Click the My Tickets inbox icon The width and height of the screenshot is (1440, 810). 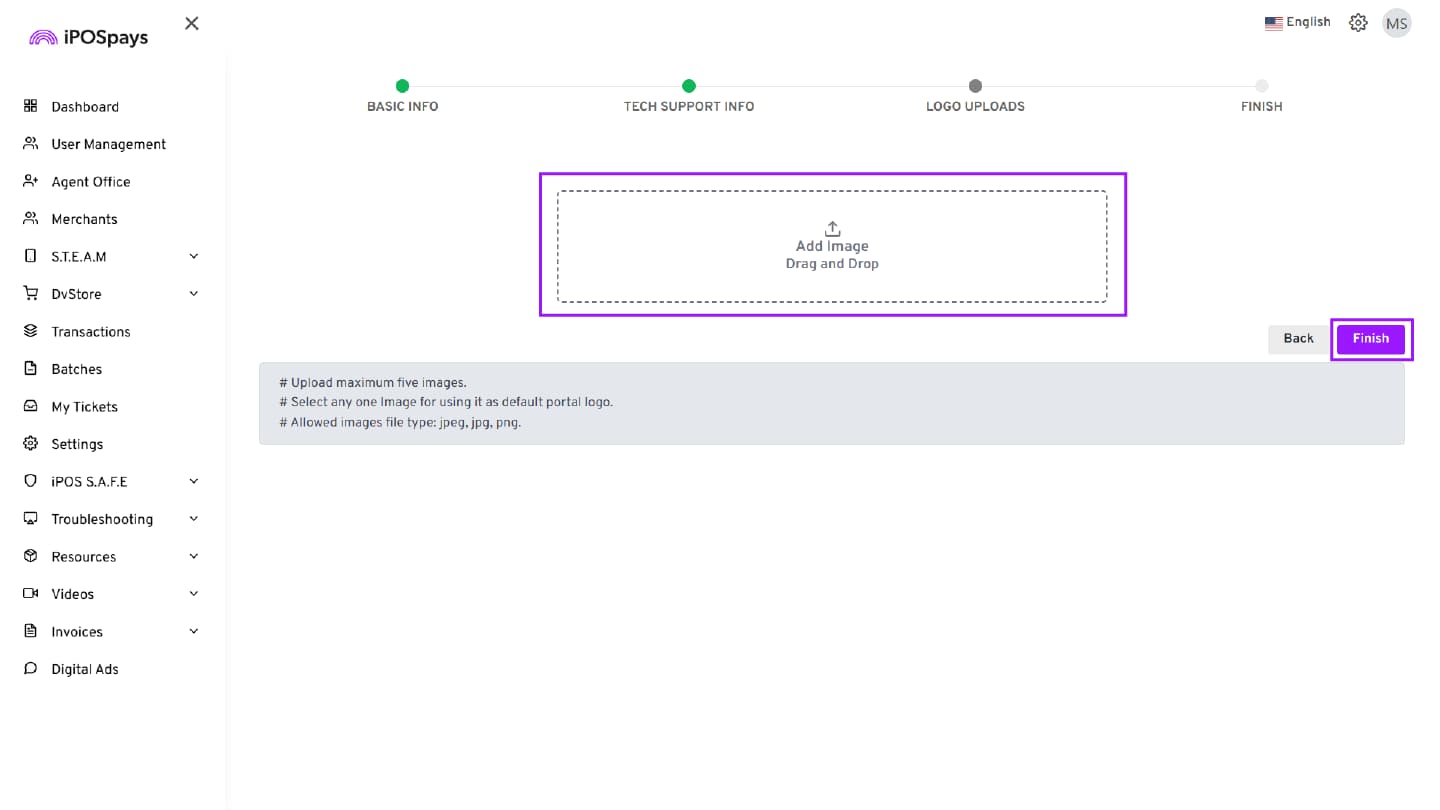(30, 406)
